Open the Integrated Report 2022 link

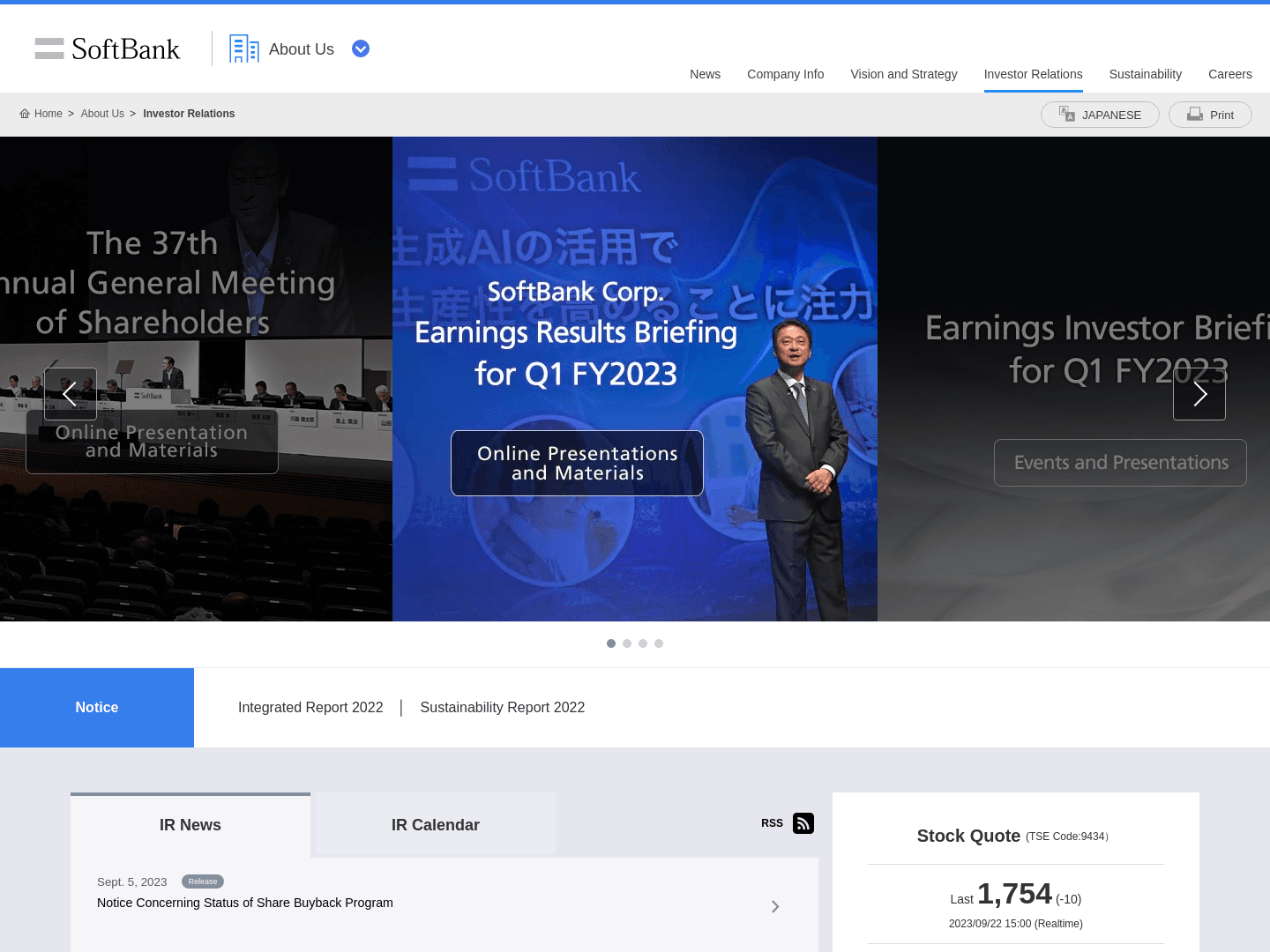[x=310, y=708]
